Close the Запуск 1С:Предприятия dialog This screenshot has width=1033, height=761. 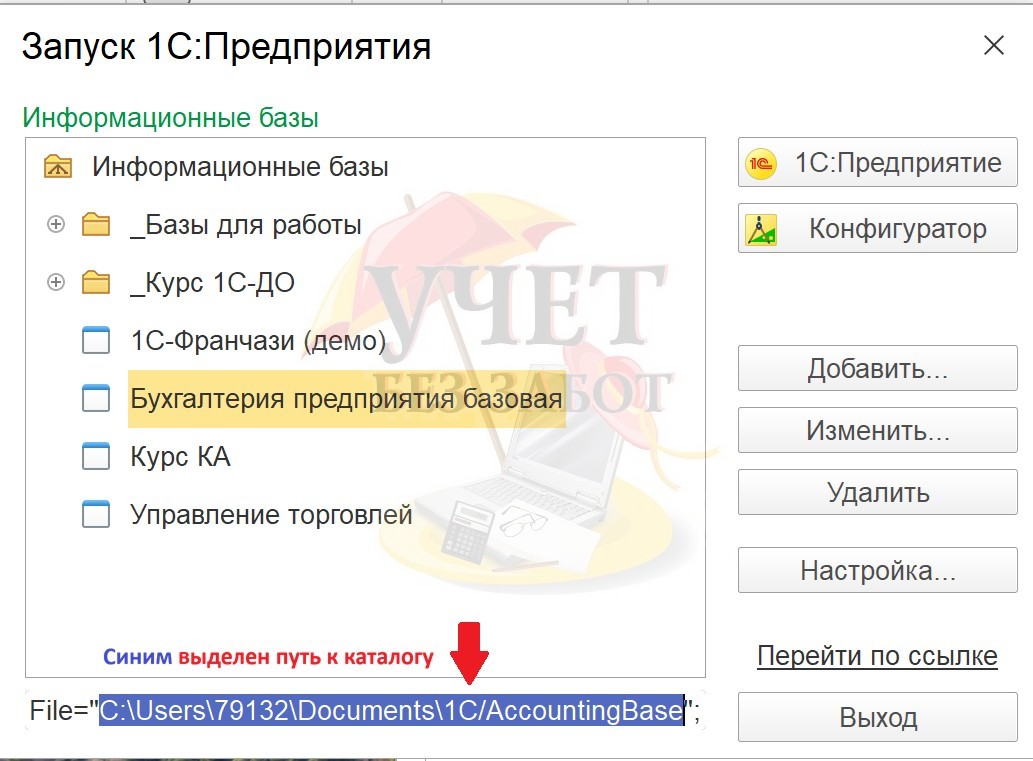(x=993, y=45)
